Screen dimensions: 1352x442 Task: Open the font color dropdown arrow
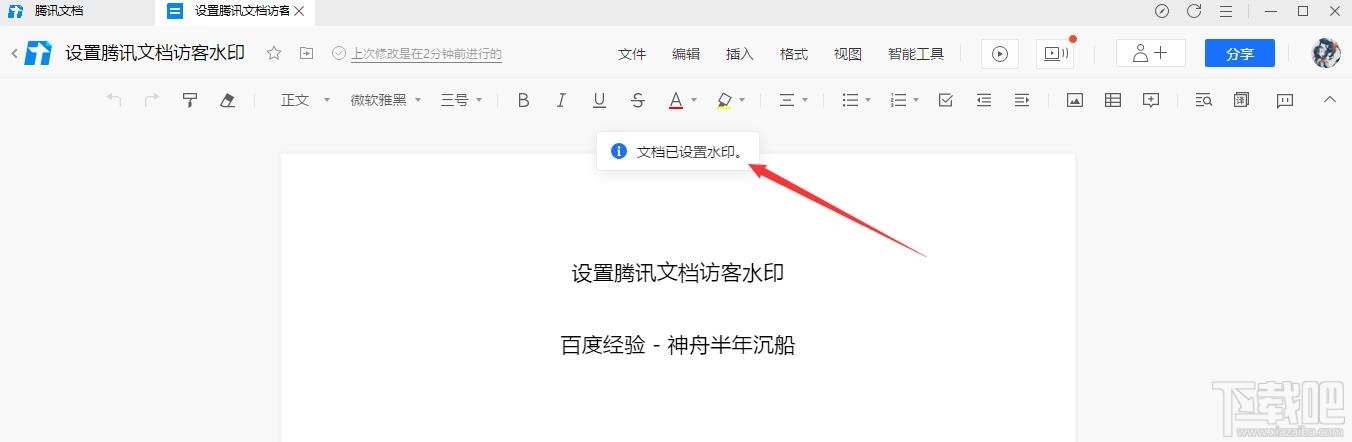(x=694, y=100)
